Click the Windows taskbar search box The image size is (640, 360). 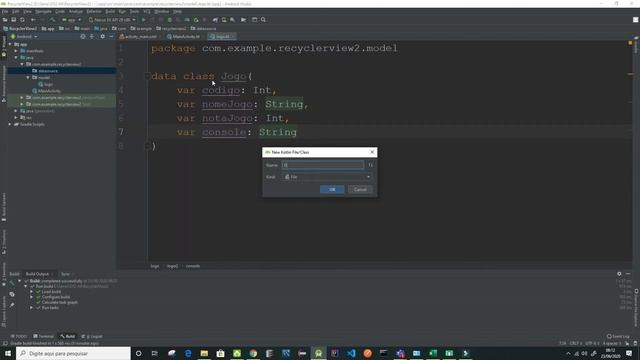[73, 353]
